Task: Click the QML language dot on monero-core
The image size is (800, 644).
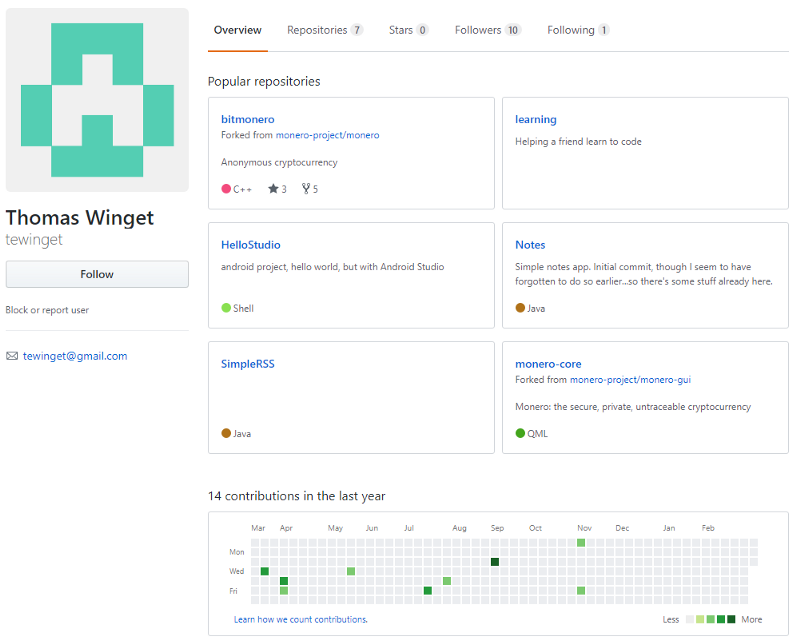Action: [520, 433]
